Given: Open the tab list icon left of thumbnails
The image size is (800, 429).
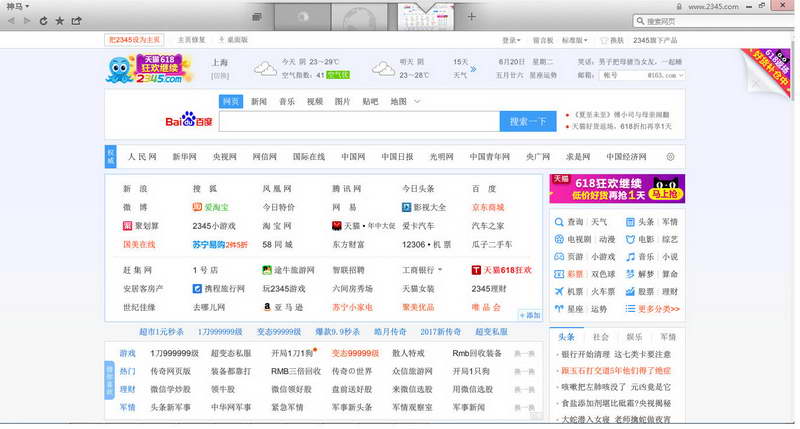Looking at the screenshot, I should [257, 17].
